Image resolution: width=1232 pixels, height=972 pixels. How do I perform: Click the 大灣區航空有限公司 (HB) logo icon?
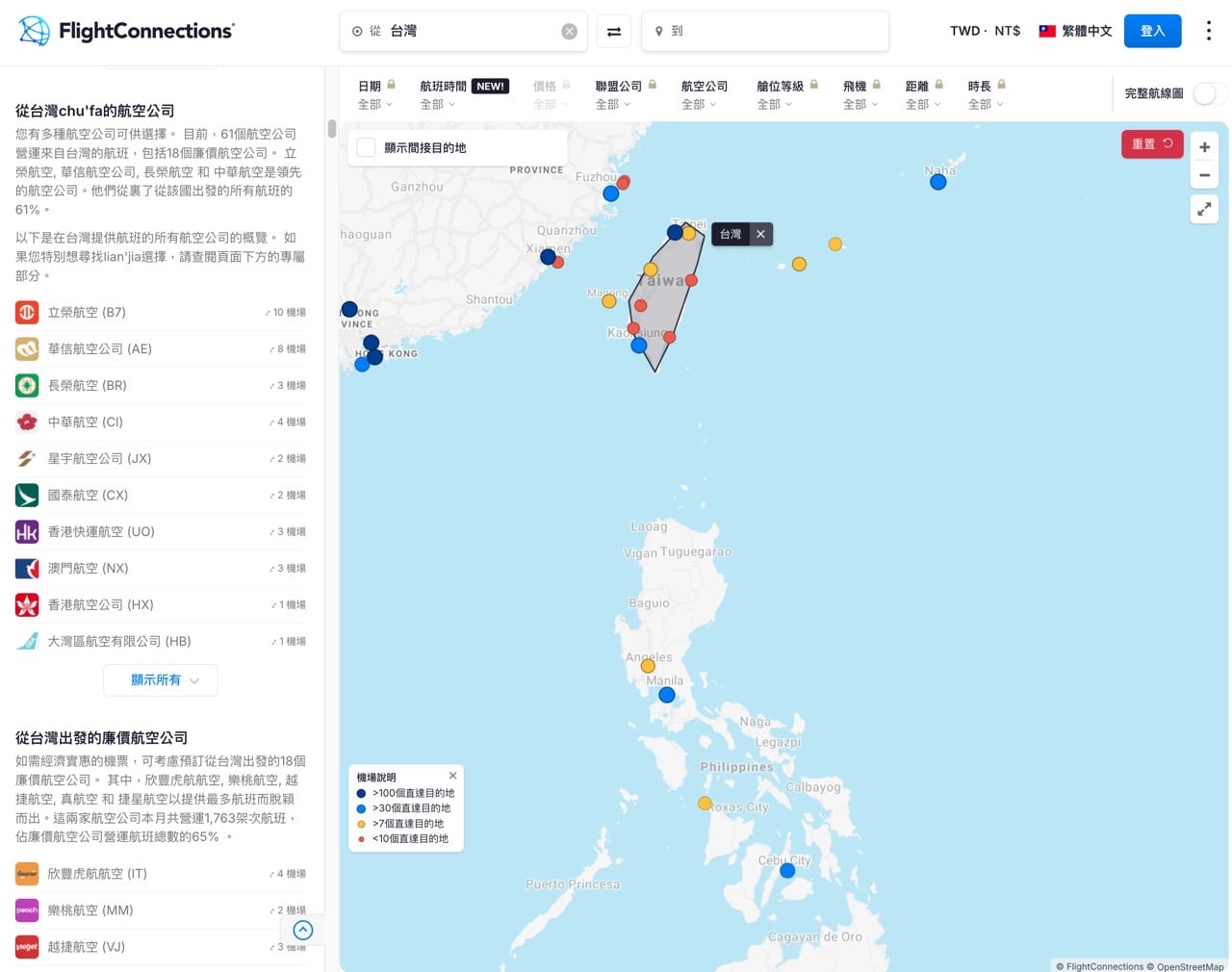[27, 641]
